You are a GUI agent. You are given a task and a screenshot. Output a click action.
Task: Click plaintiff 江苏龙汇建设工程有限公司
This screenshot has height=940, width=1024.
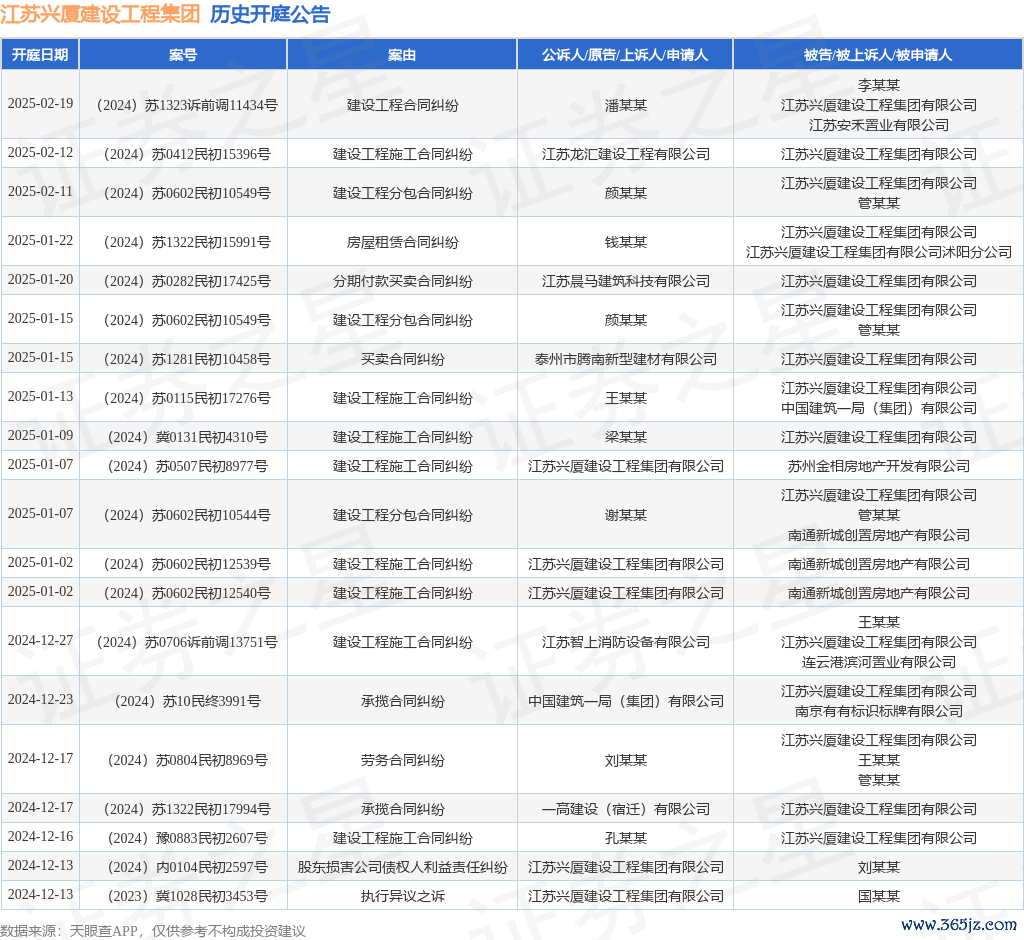pos(626,154)
